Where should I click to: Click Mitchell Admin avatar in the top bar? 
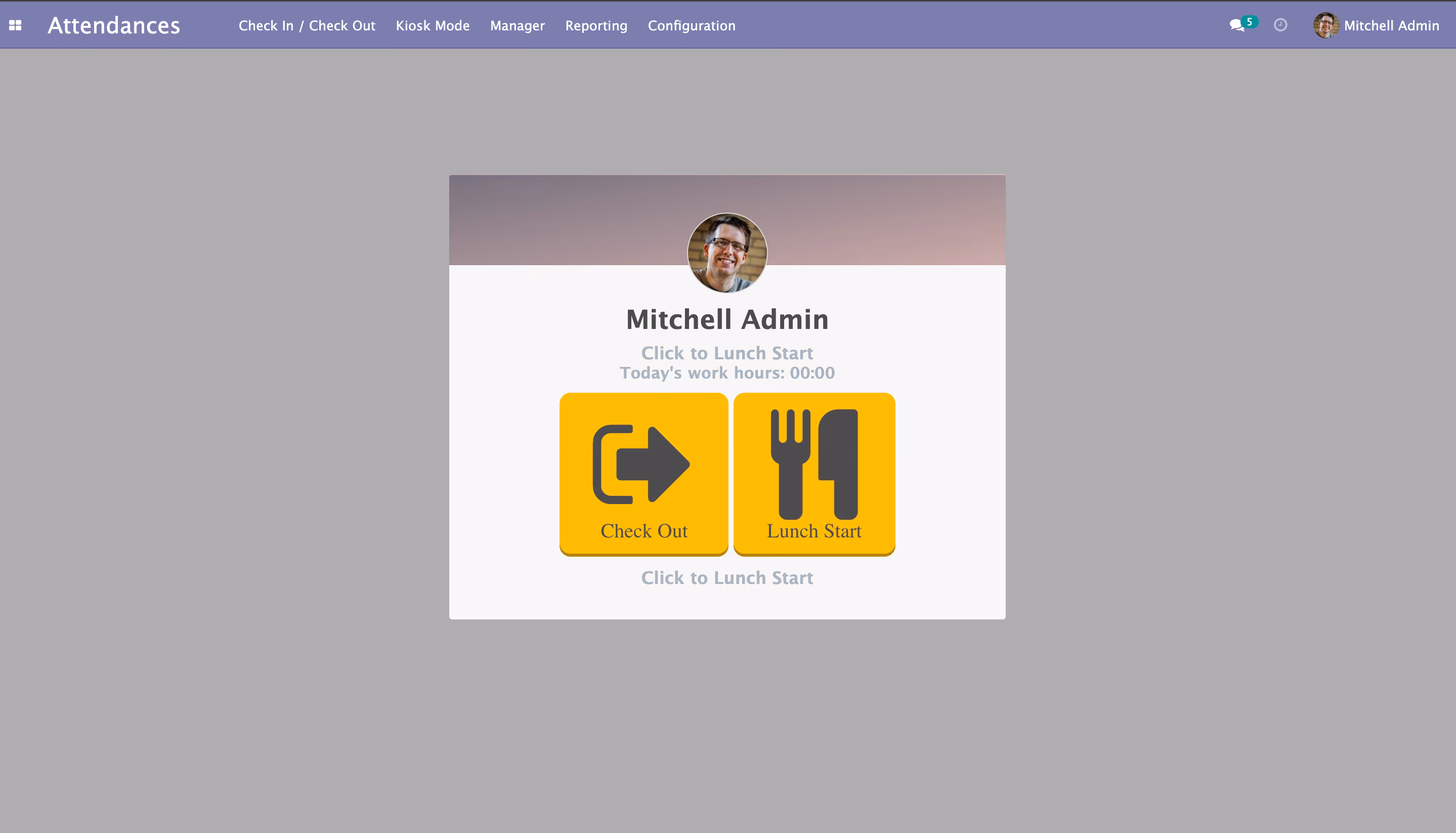pos(1325,25)
